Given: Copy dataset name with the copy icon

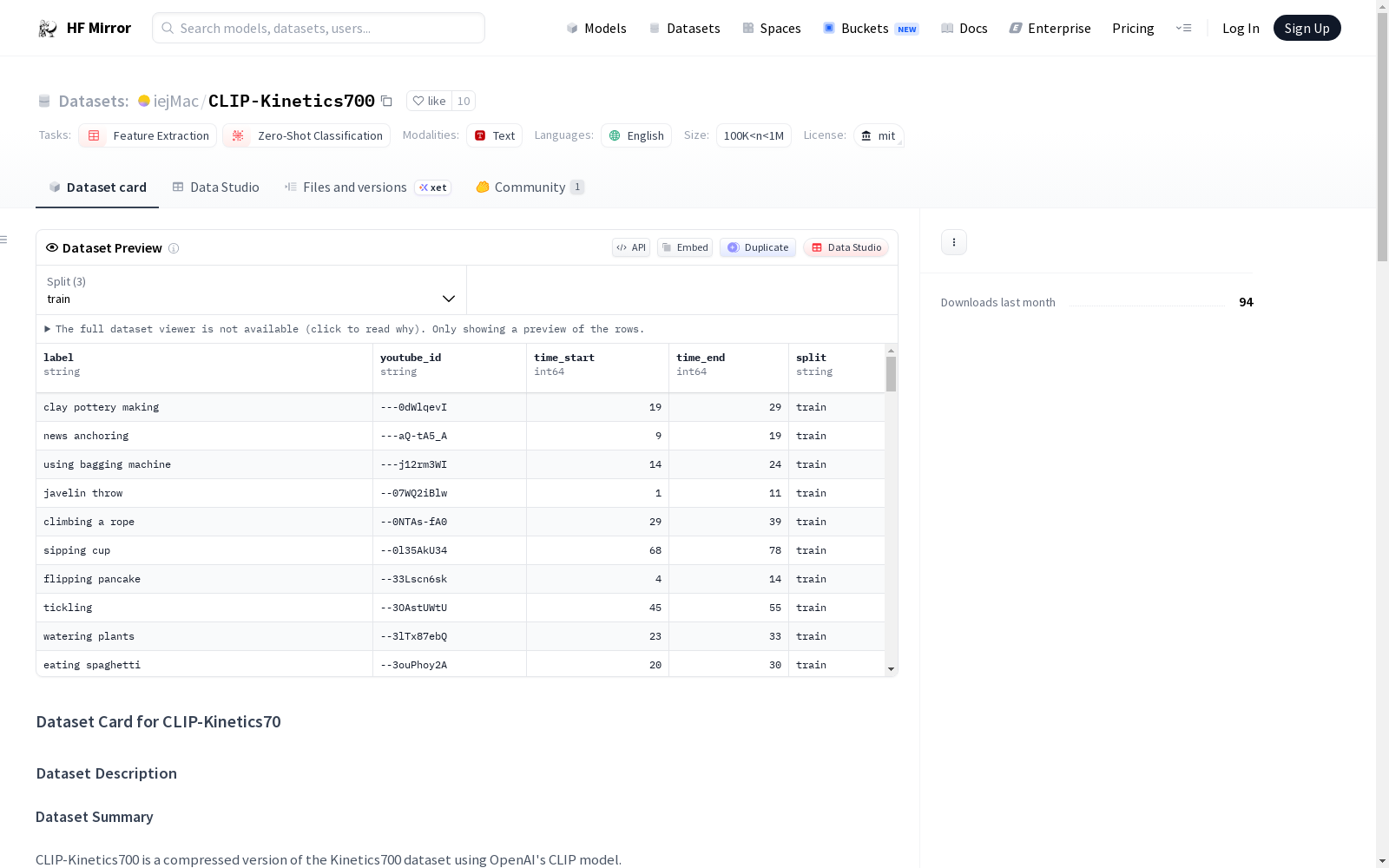Looking at the screenshot, I should (386, 101).
